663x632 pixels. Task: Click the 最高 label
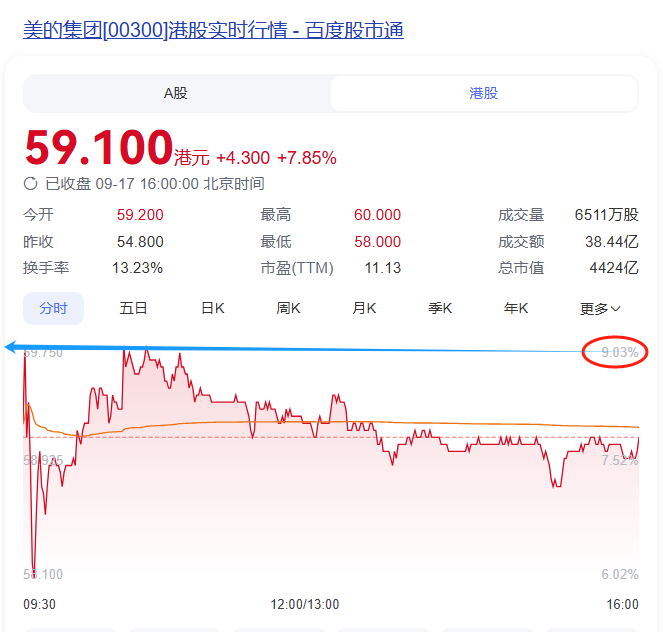[x=276, y=215]
